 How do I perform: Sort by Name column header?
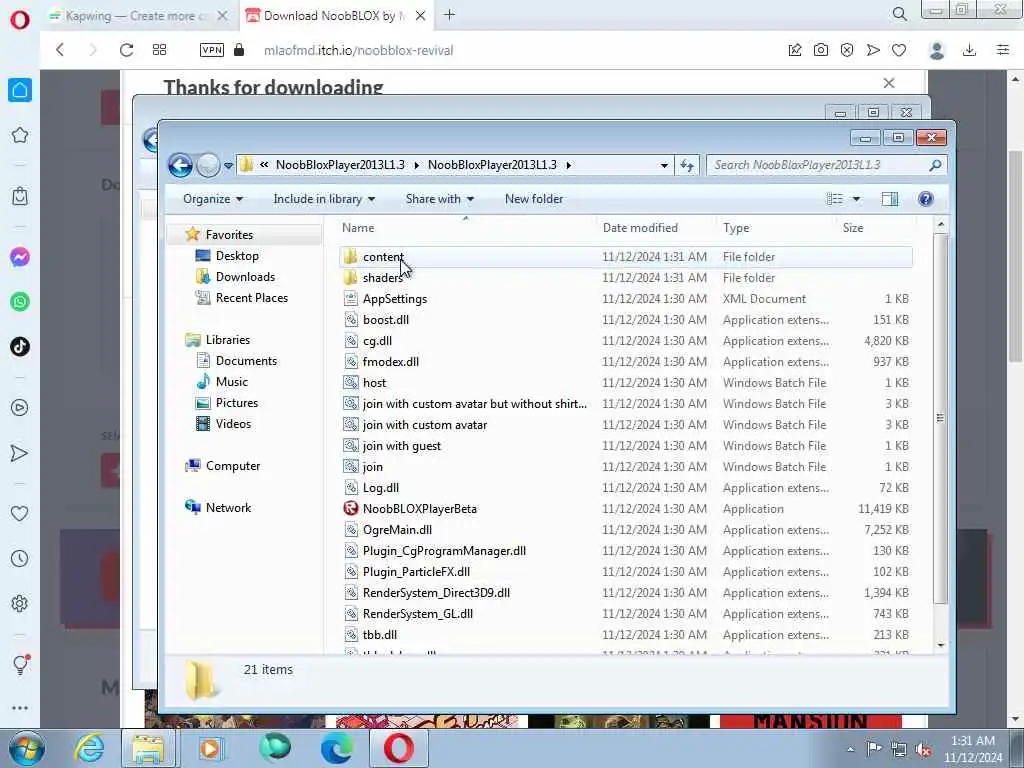(x=358, y=228)
